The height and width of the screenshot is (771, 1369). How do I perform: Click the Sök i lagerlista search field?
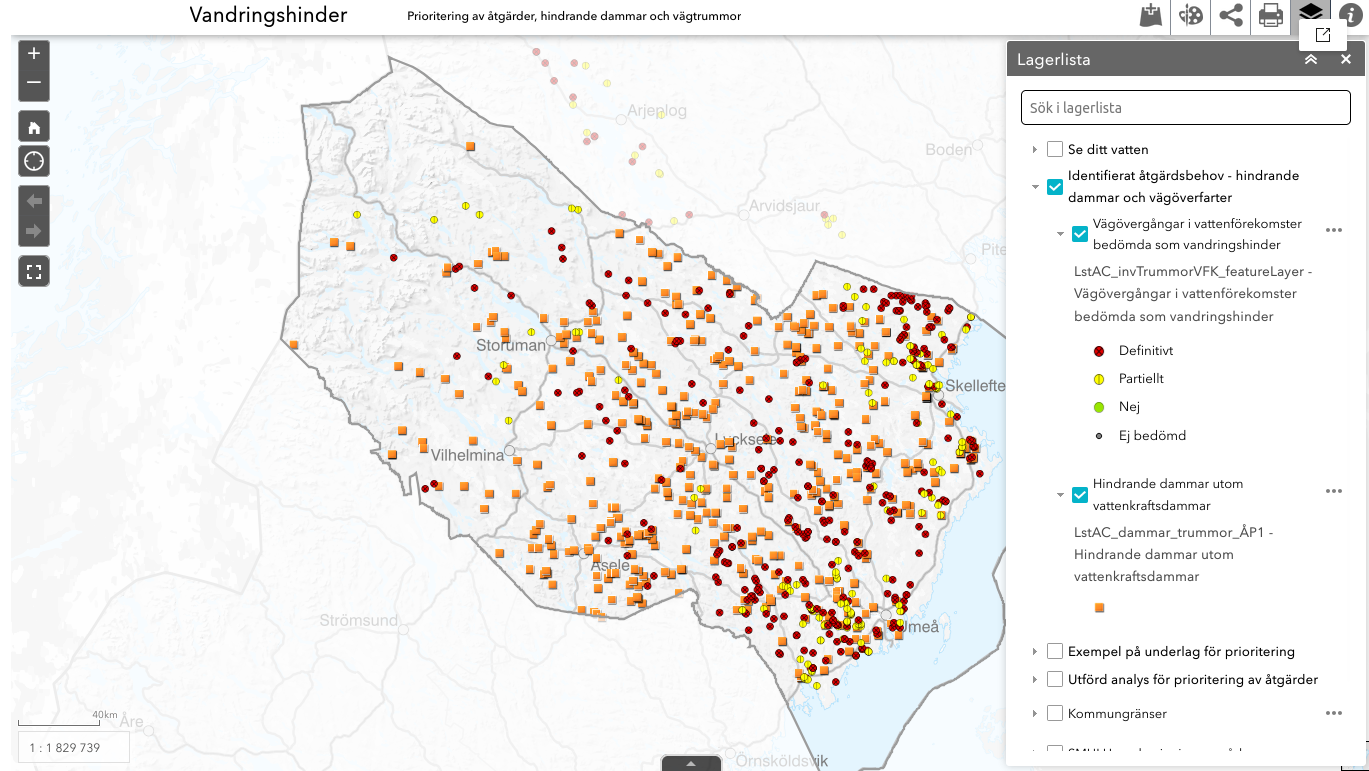coord(1185,108)
